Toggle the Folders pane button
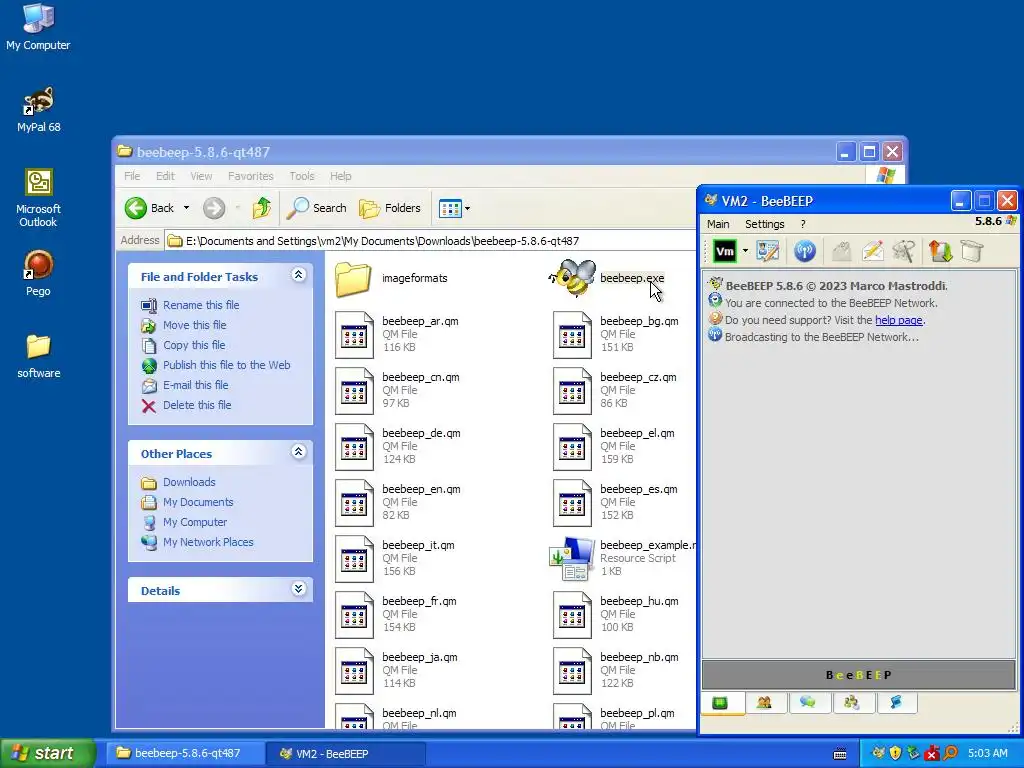Viewport: 1024px width, 768px height. [390, 208]
